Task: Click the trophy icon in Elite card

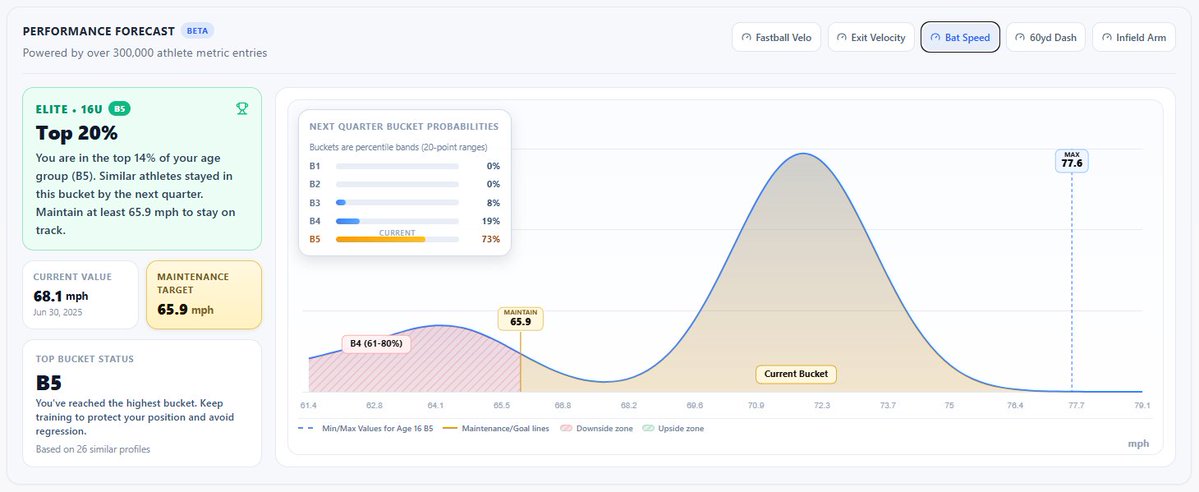Action: 242,109
